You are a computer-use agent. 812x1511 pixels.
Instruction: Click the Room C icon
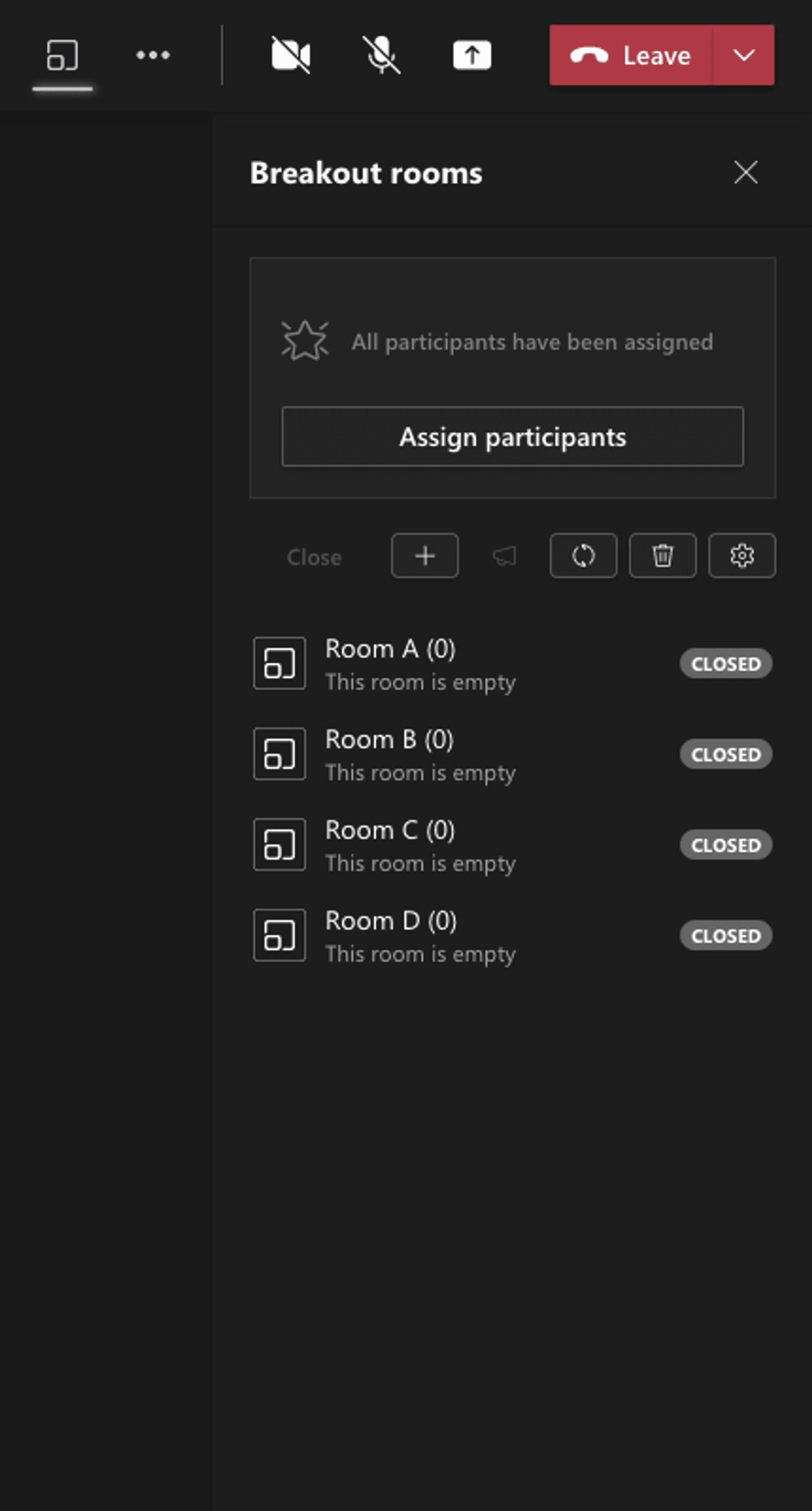[x=280, y=845]
